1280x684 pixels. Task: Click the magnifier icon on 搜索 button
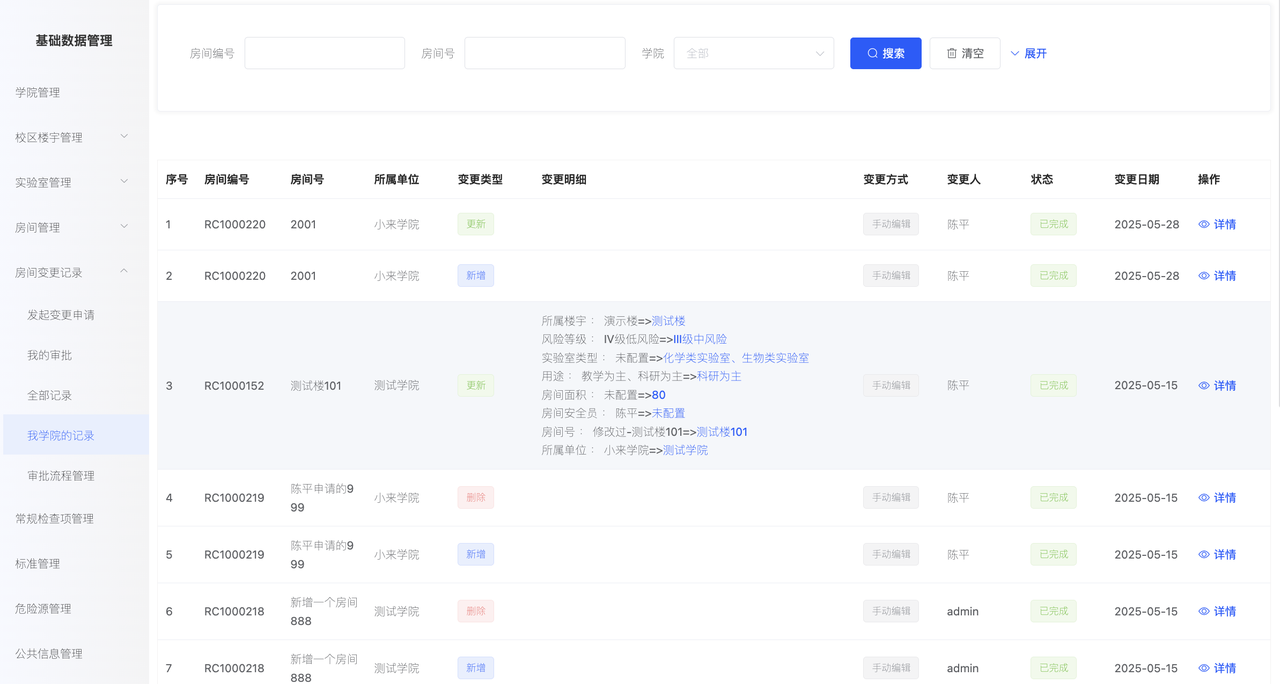point(872,54)
